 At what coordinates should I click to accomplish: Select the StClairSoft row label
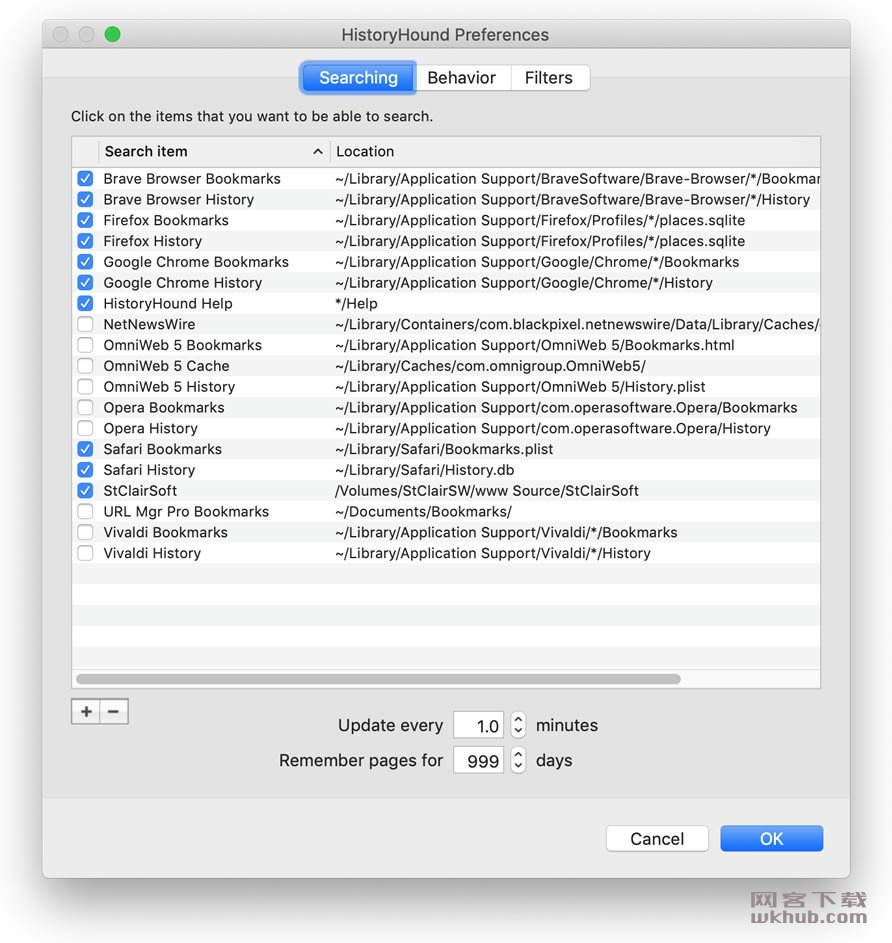[140, 491]
